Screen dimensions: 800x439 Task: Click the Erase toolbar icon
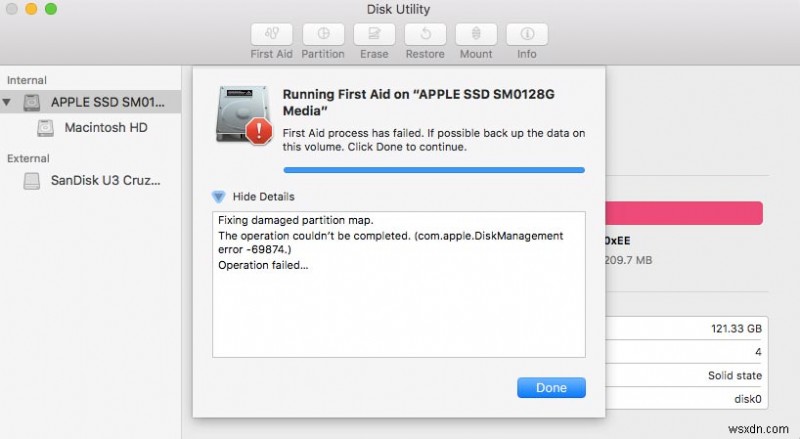pos(373,33)
